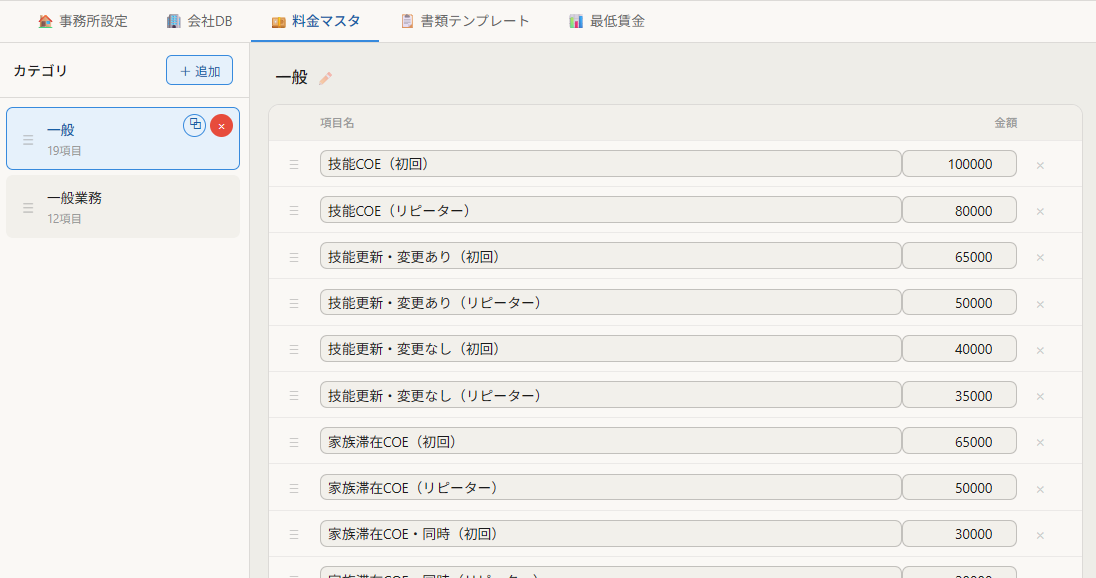This screenshot has width=1096, height=578.
Task: Select the 一般 category card
Action: click(x=123, y=138)
